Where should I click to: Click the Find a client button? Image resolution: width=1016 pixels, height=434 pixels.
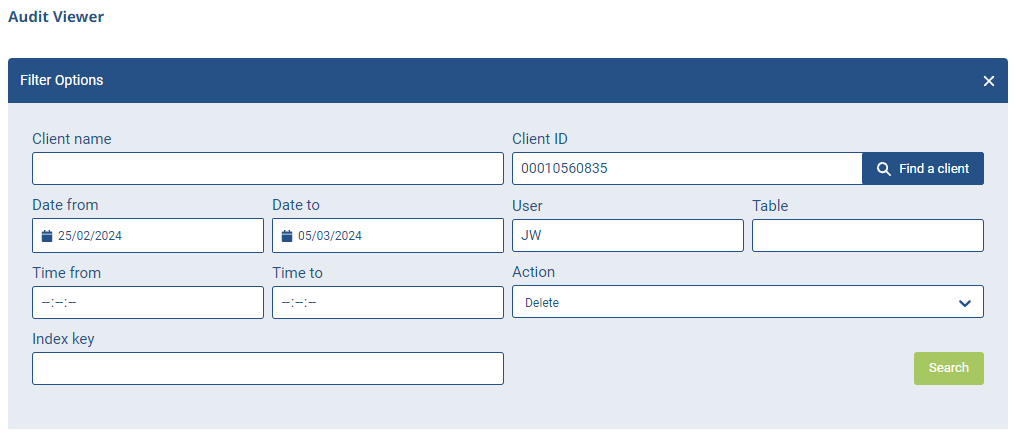click(923, 168)
